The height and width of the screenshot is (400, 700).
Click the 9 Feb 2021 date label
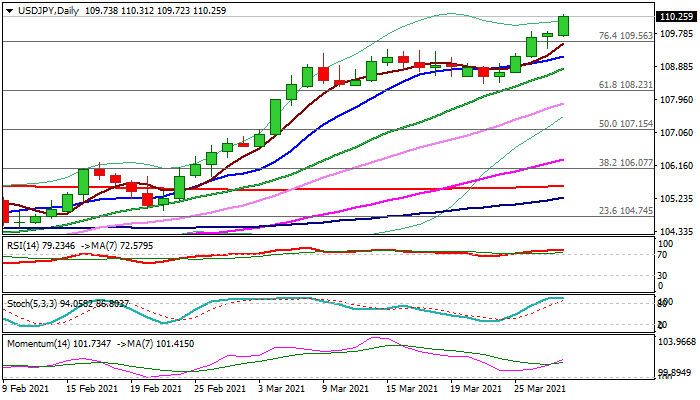coord(25,388)
